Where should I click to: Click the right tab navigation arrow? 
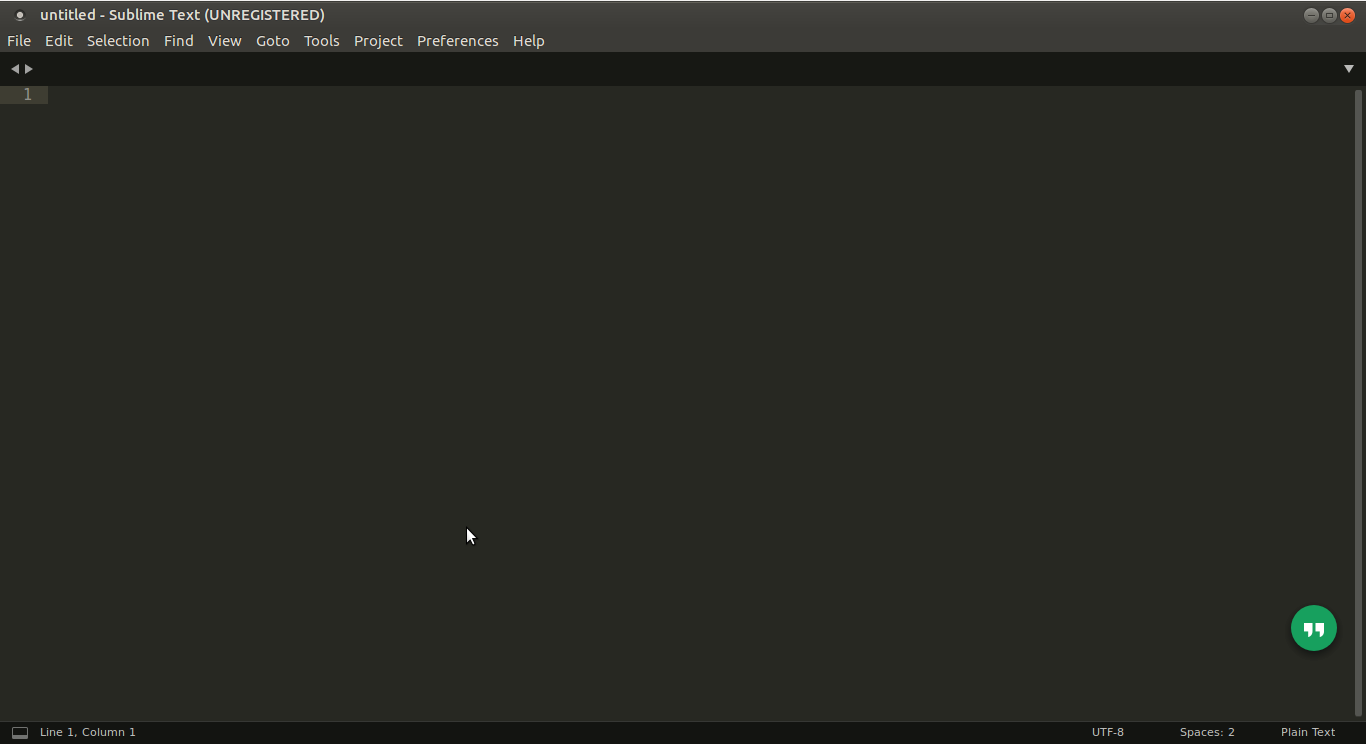29,69
